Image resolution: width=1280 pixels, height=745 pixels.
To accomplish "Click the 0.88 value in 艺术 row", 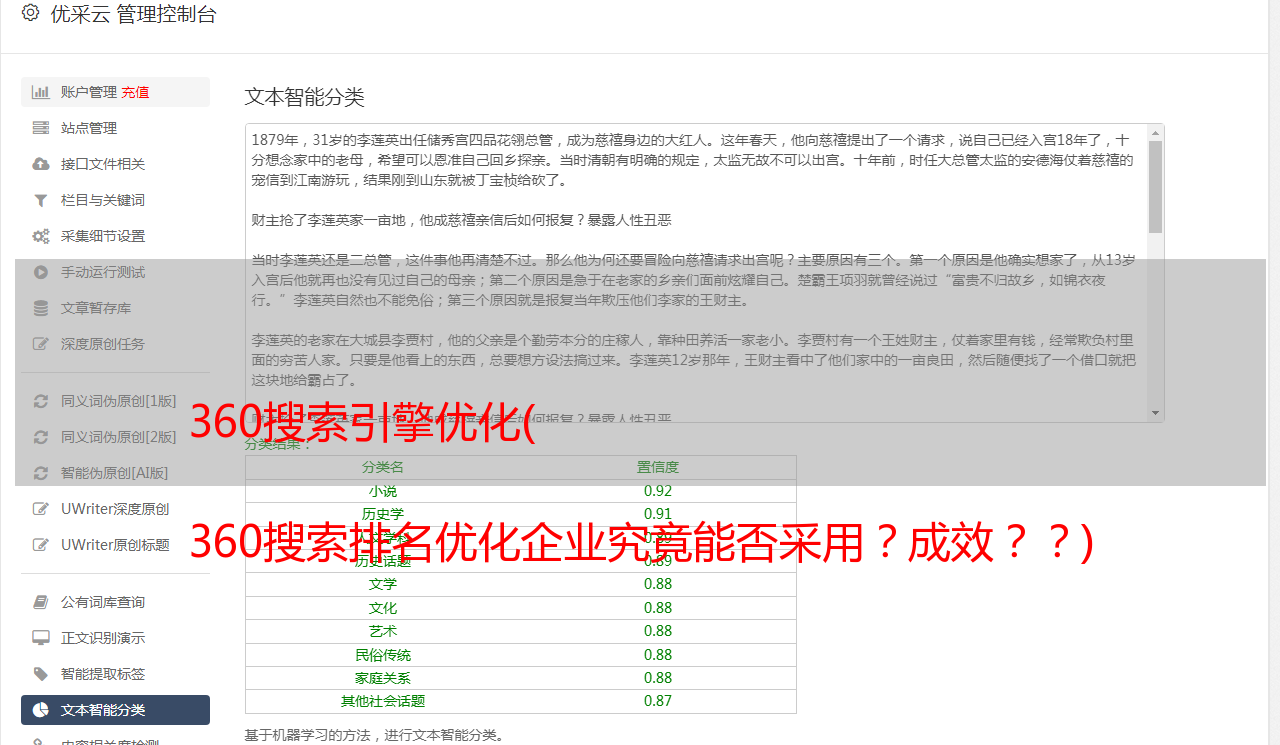I will [658, 631].
